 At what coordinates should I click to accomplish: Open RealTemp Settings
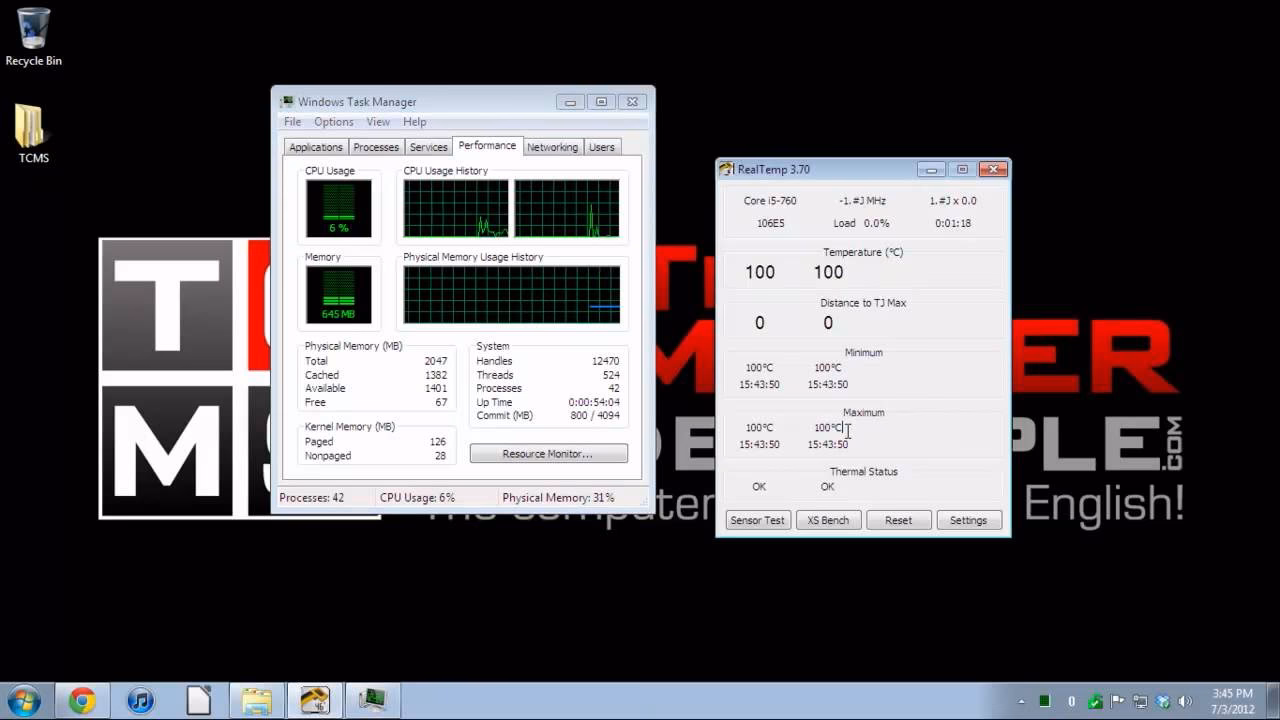click(x=968, y=520)
